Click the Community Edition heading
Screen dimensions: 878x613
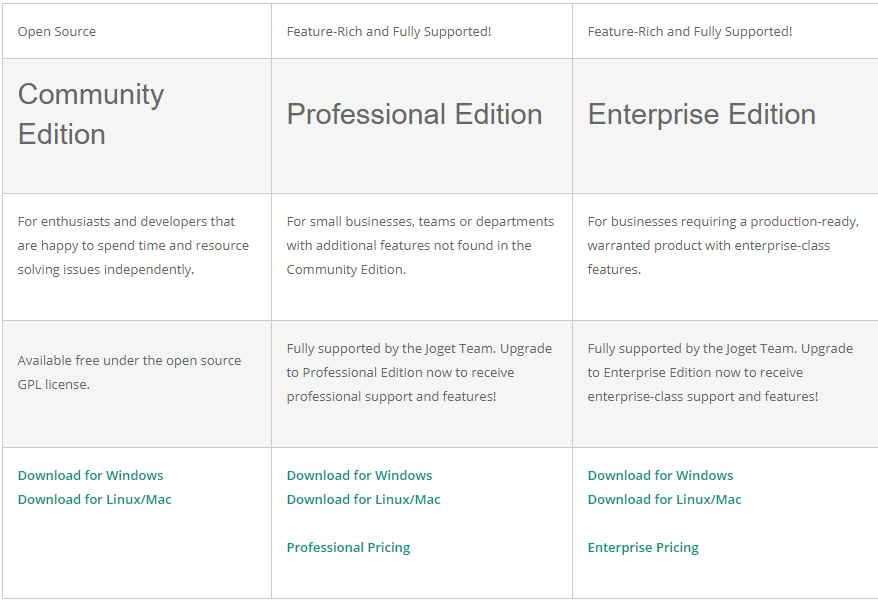click(x=91, y=114)
